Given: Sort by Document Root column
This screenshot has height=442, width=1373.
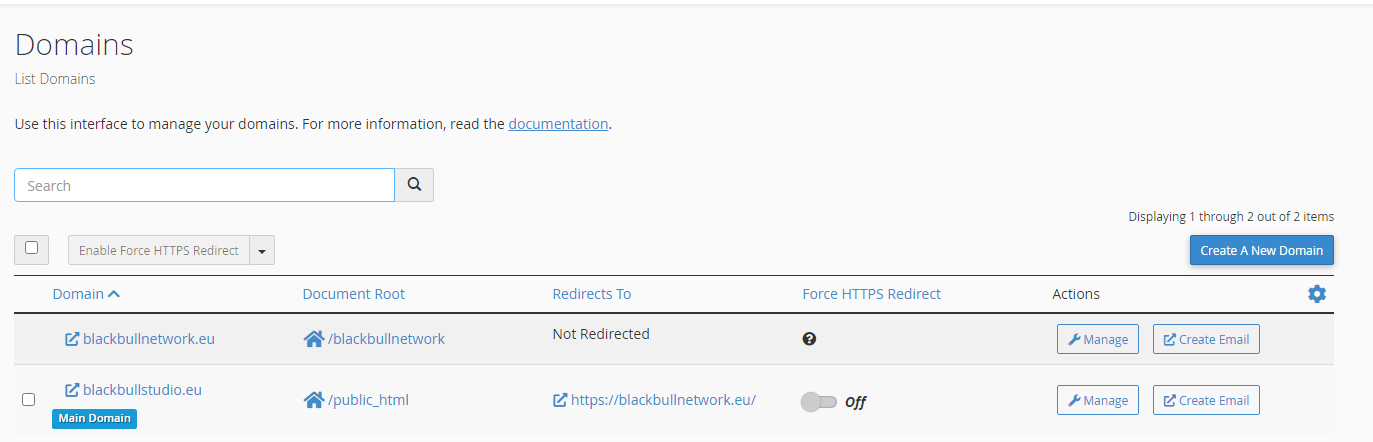Looking at the screenshot, I should click(x=353, y=294).
